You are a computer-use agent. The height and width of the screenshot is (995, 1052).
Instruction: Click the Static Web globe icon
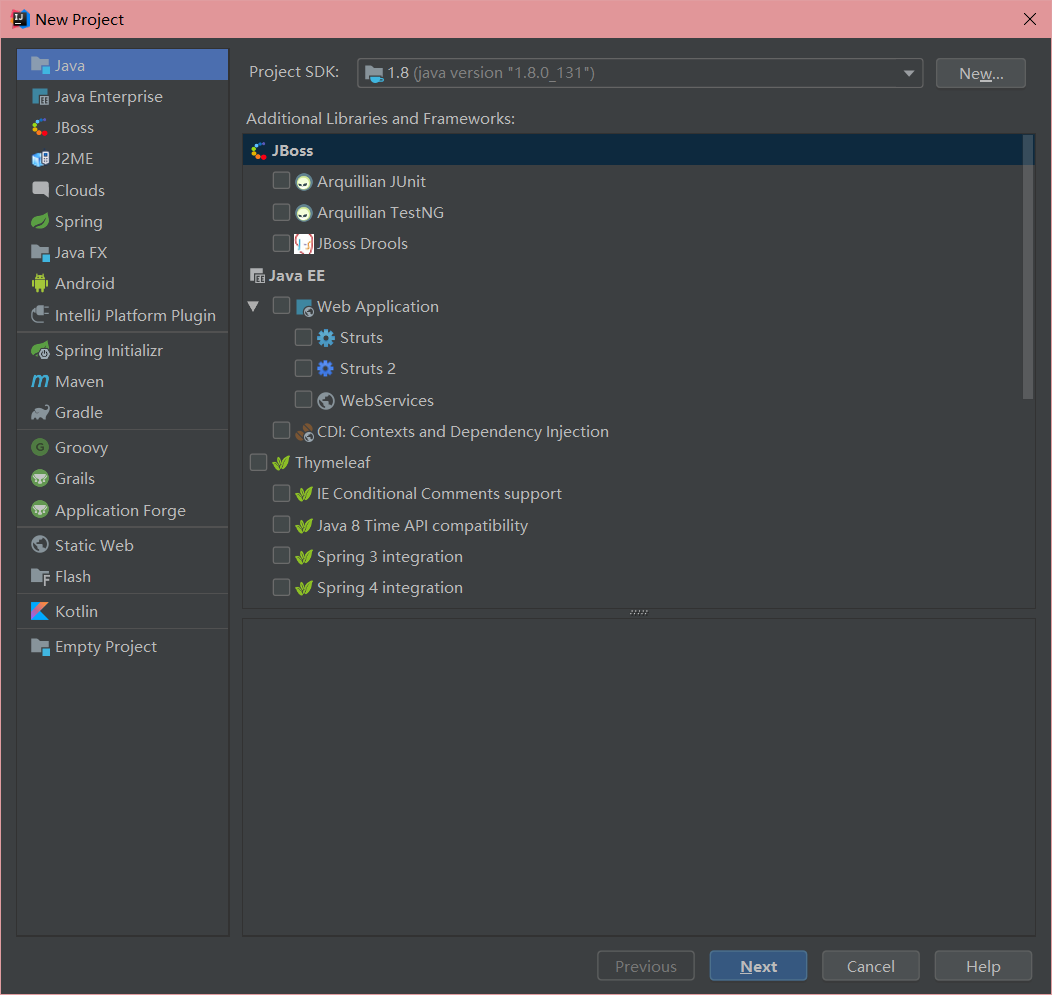pos(40,545)
